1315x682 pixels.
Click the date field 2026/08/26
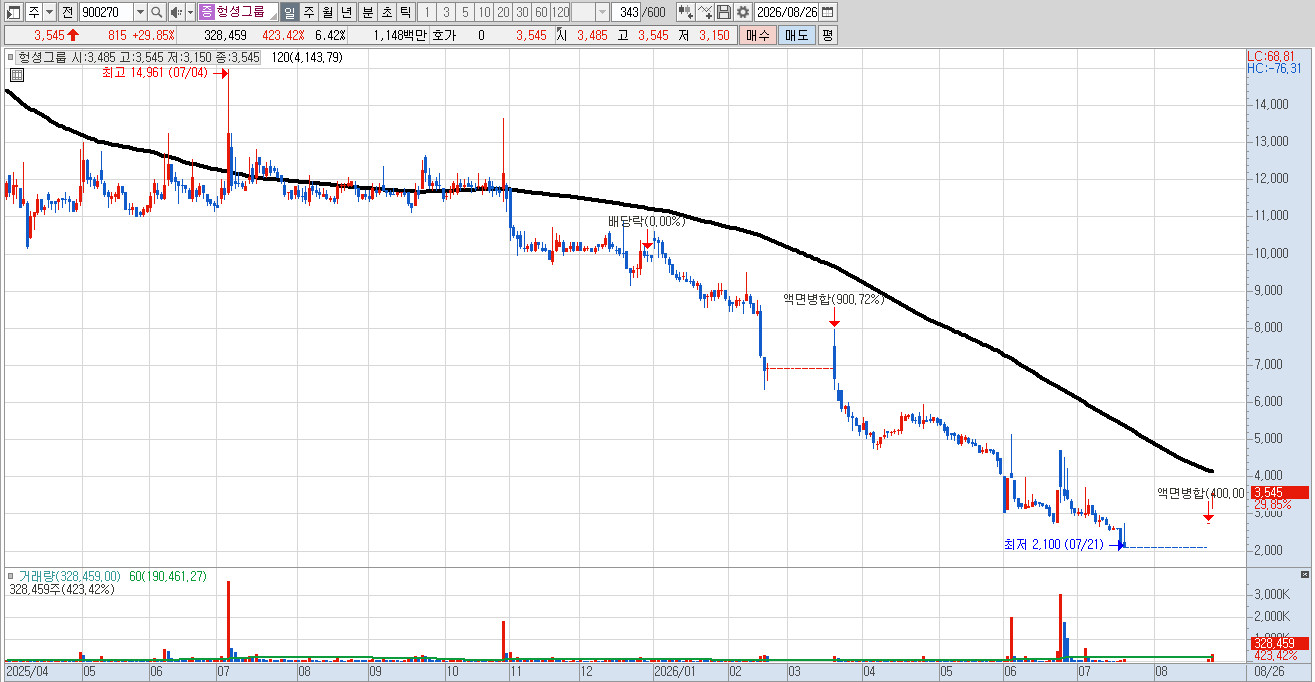pos(787,12)
